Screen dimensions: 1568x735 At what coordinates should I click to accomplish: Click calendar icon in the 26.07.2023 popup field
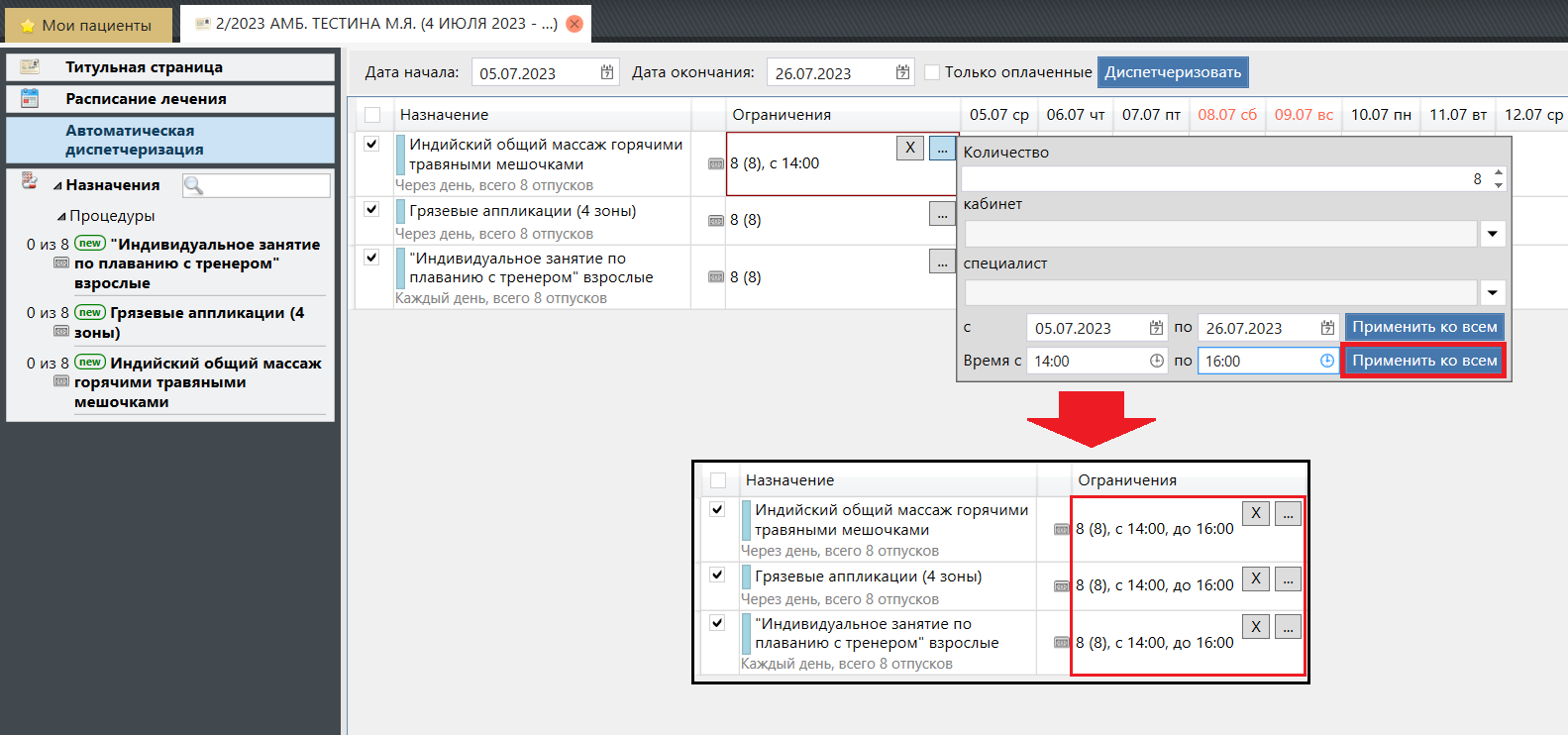pos(1326,328)
